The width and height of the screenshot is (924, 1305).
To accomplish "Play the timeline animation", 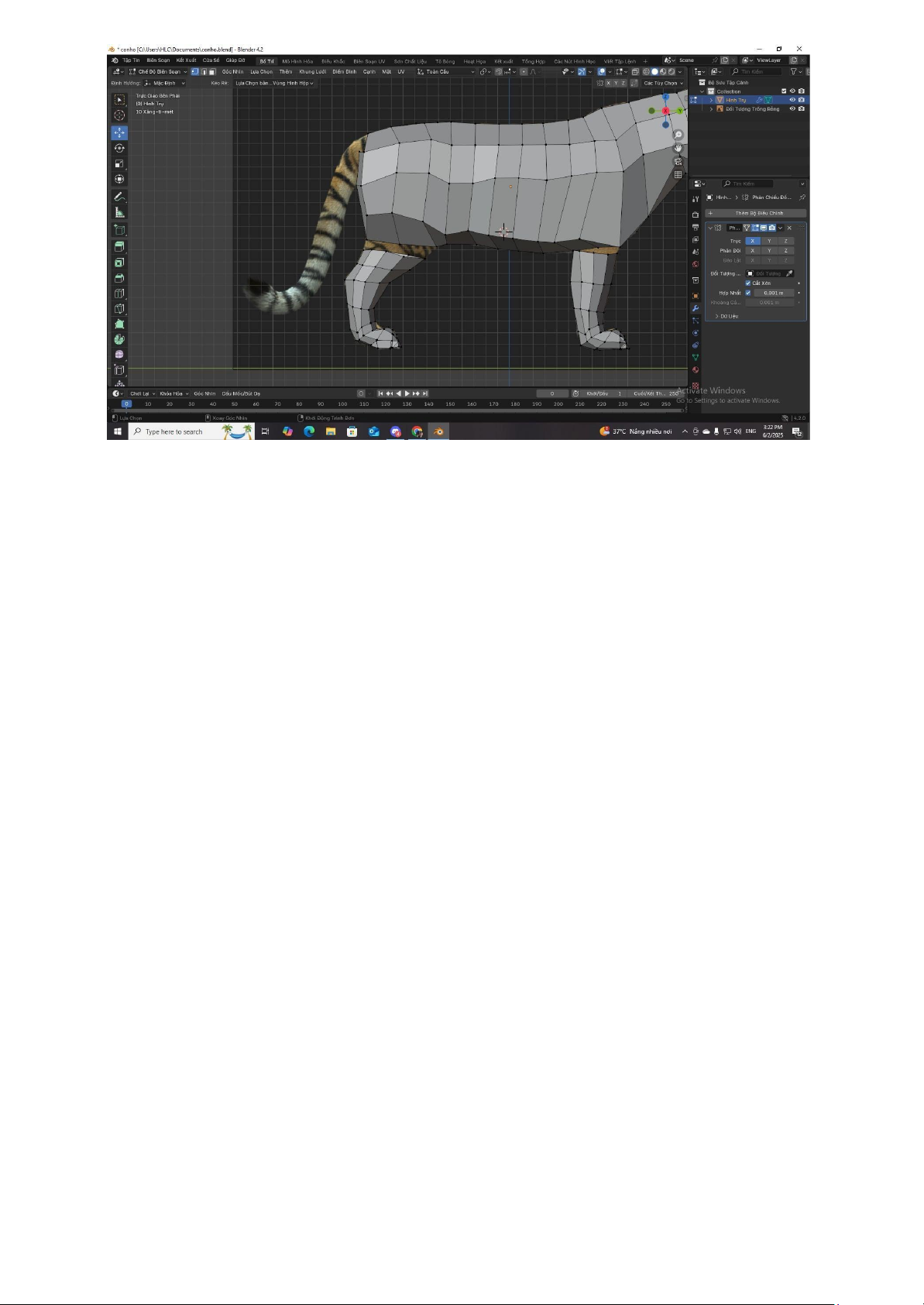I will pos(407,393).
